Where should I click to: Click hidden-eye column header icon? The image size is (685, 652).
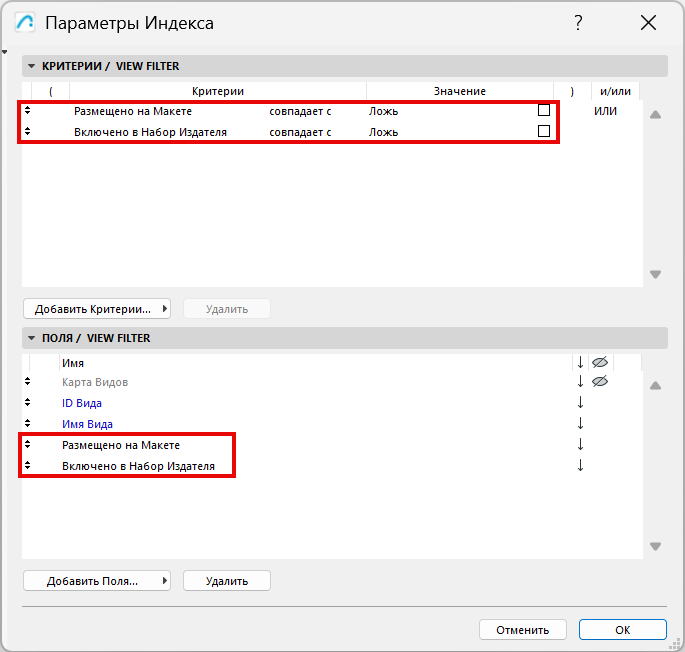coord(600,362)
